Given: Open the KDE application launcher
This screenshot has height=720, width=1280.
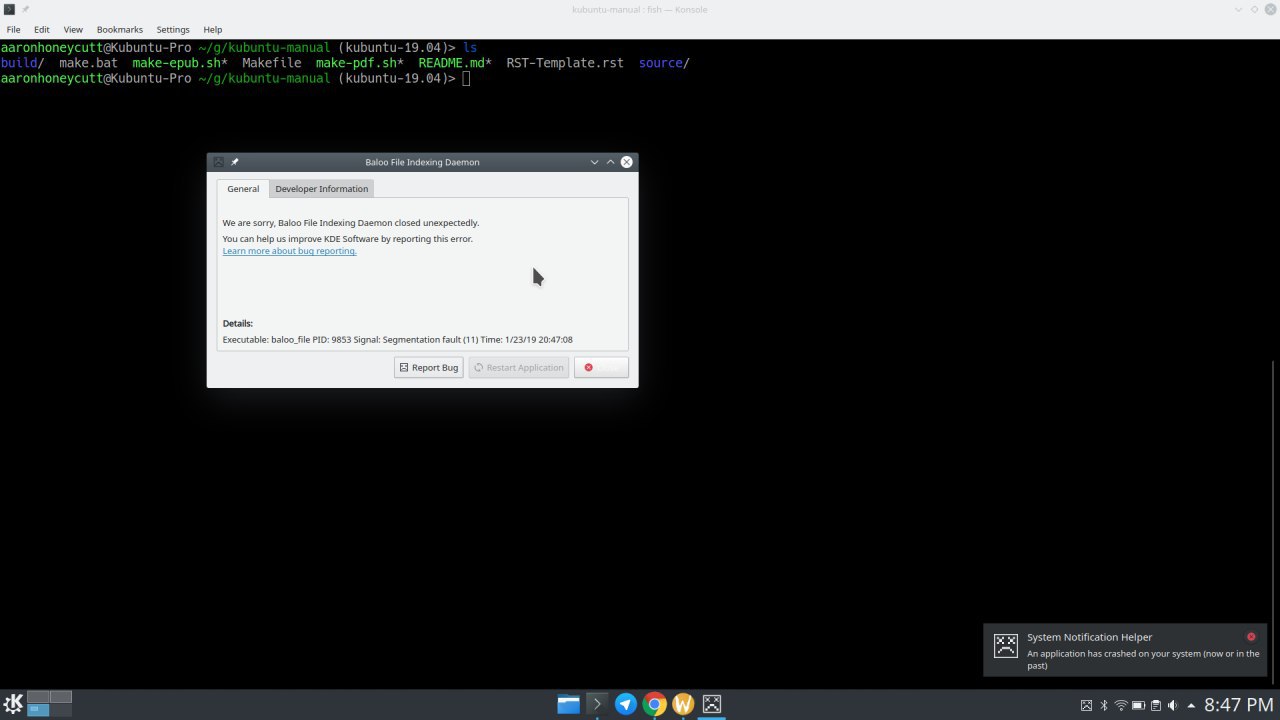Looking at the screenshot, I should pyautogui.click(x=13, y=704).
